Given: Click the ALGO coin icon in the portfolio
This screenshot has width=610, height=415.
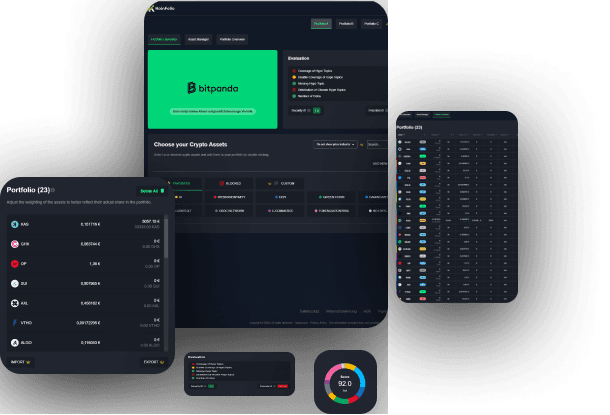Looking at the screenshot, I should click(x=15, y=343).
